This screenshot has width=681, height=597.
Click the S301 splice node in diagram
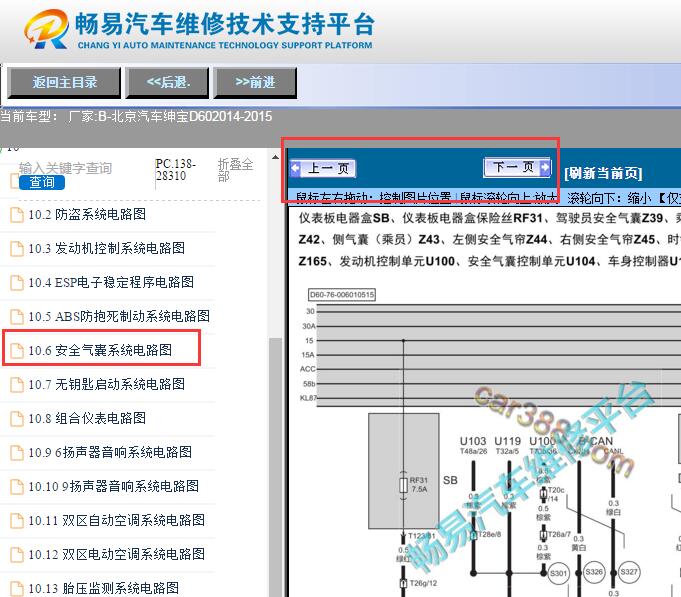tap(558, 574)
